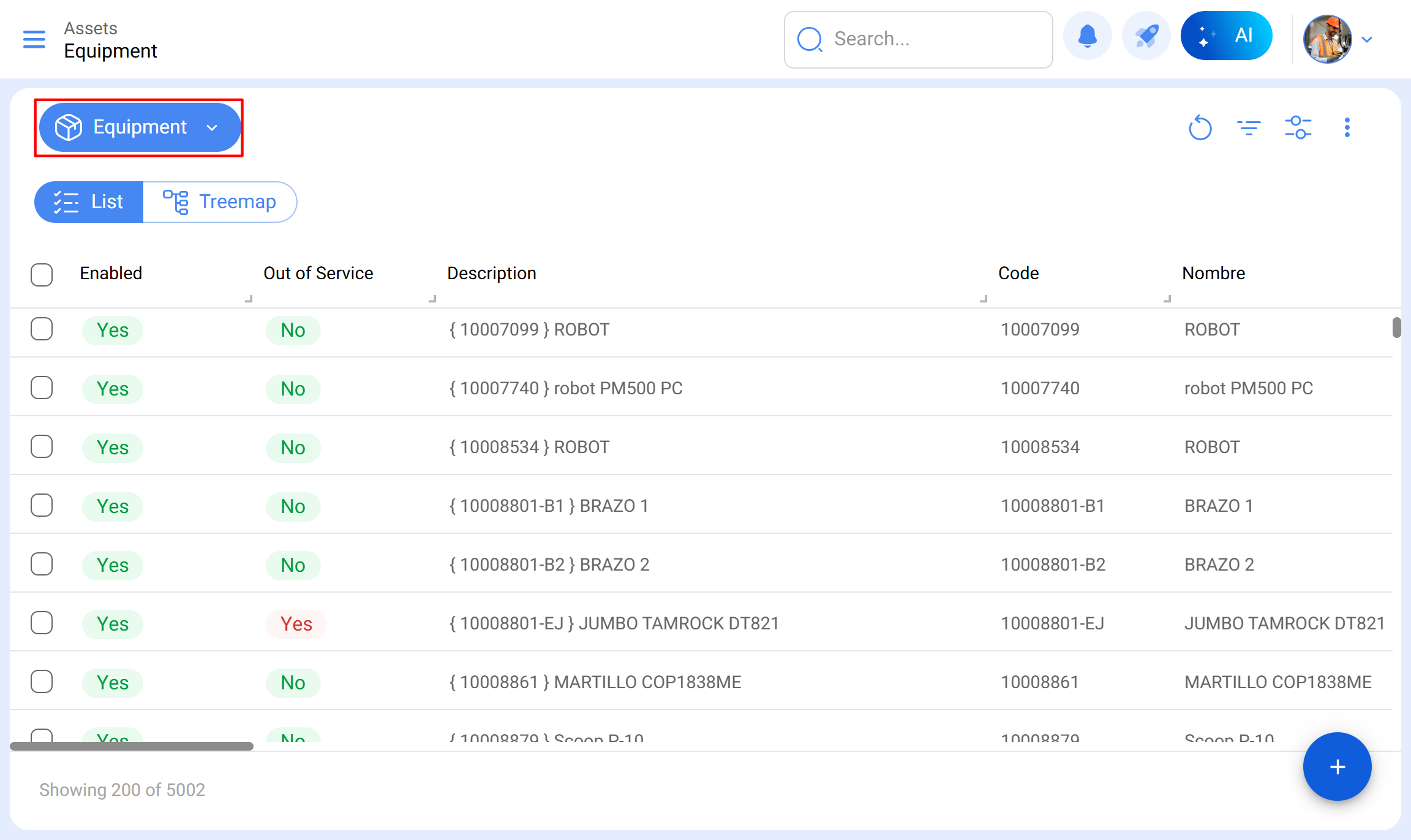The height and width of the screenshot is (840, 1411).
Task: Click the user avatar picture
Action: tap(1327, 40)
